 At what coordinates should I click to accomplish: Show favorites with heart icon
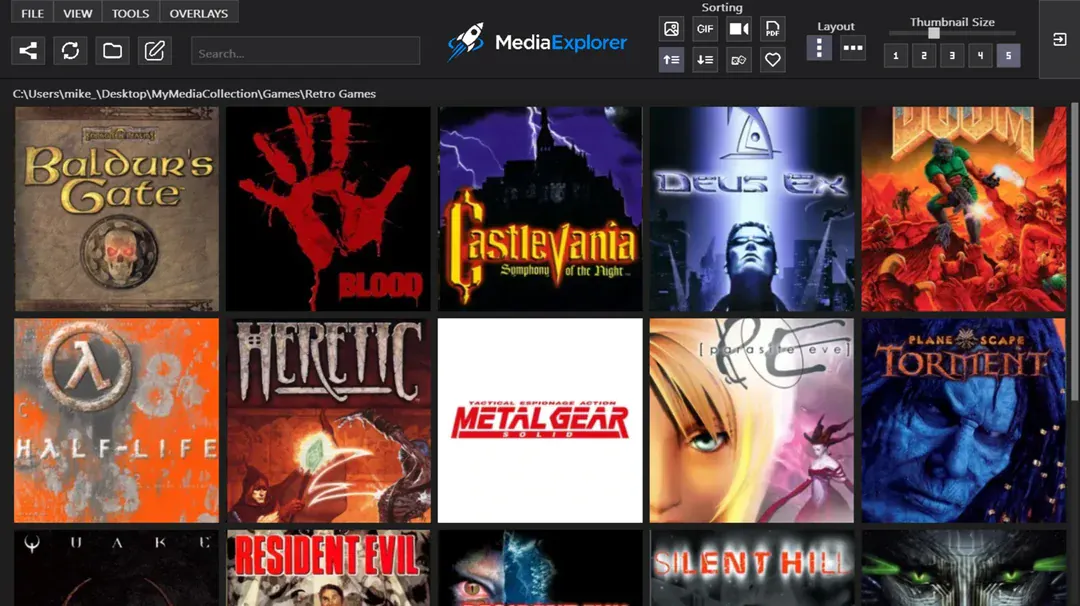point(772,60)
